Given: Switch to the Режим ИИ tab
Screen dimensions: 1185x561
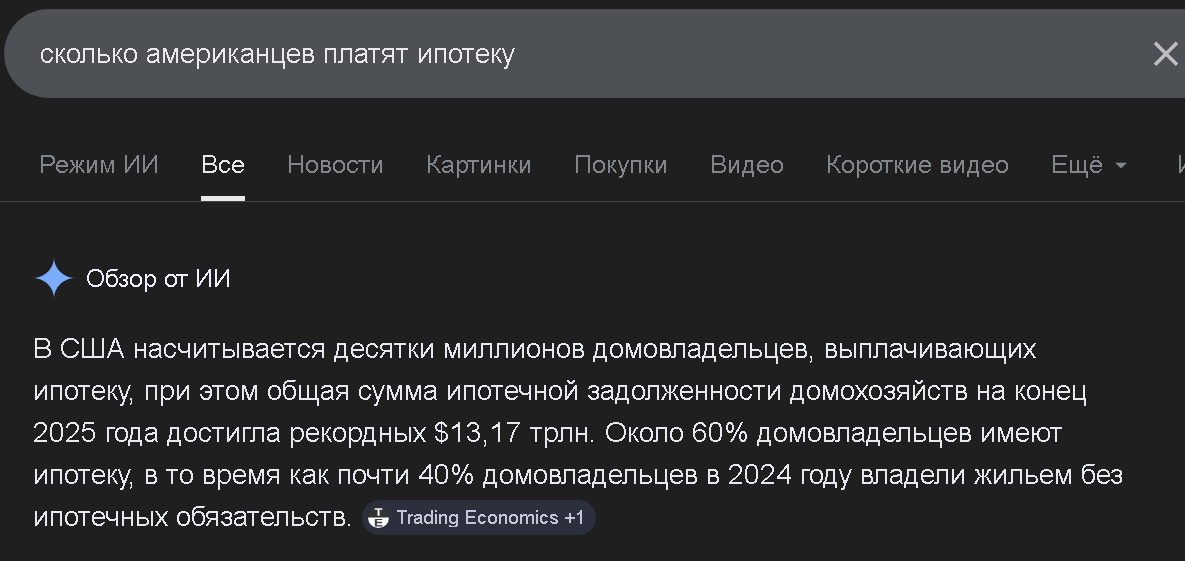Looking at the screenshot, I should (x=99, y=165).
